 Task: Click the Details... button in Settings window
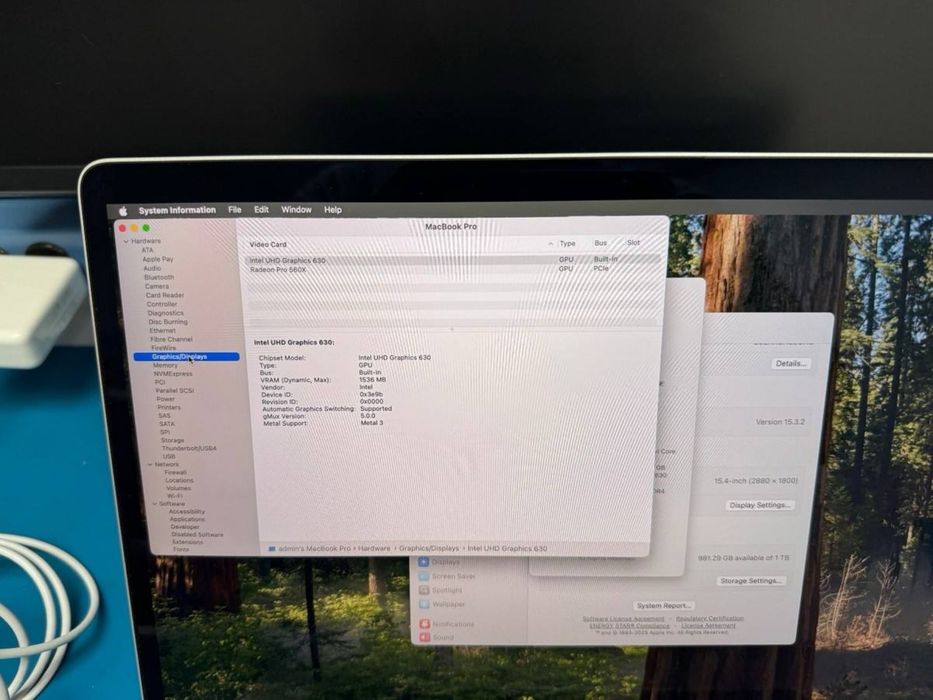[791, 363]
